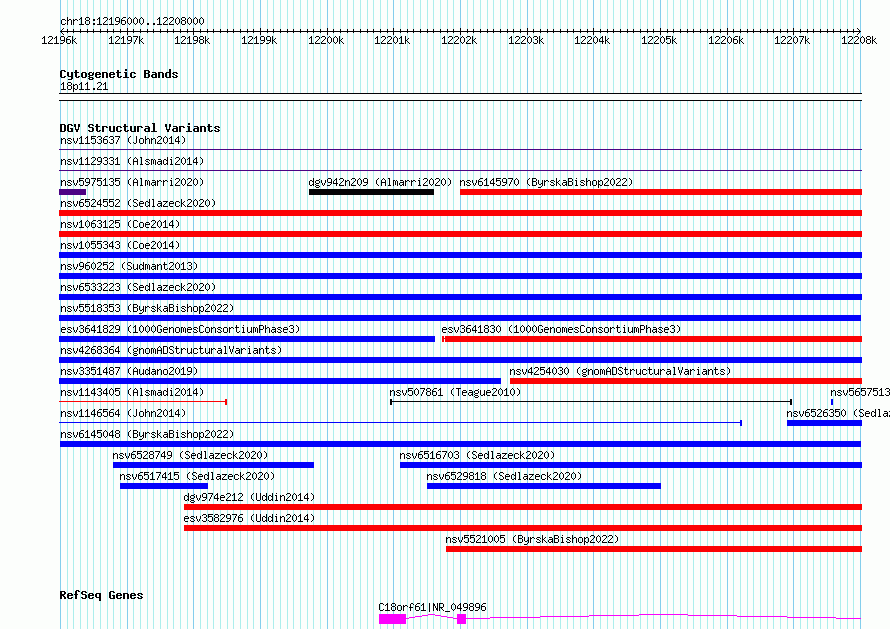
Task: Select nsv6516703 (Sedlazeck2020) variant label
Action: (477, 455)
